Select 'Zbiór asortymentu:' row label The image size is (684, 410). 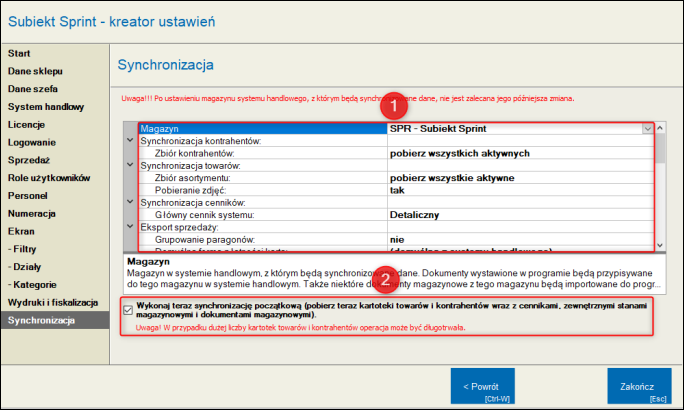coord(192,178)
